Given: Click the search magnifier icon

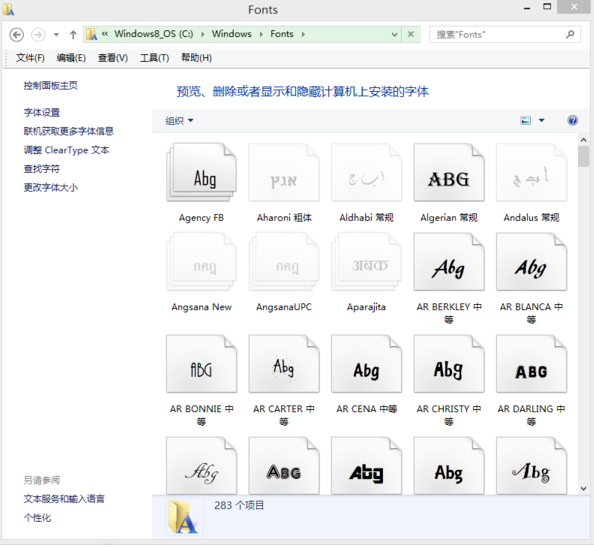Looking at the screenshot, I should [570, 34].
